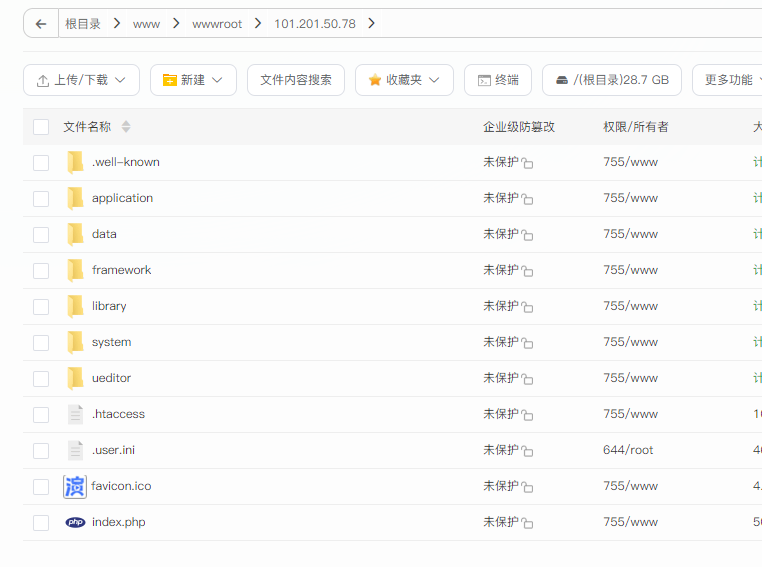The image size is (762, 567).
Task: Click the lock icon in .user.ini row
Action: [527, 451]
